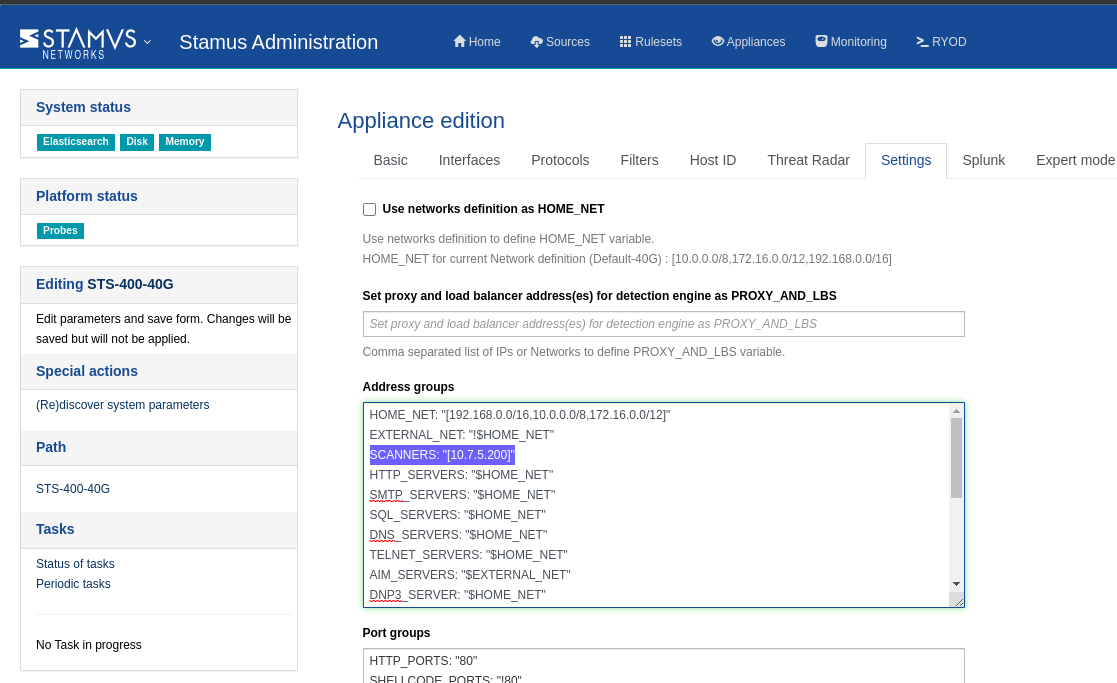Viewport: 1117px width, 683px height.
Task: Click the TELNET_SERVERS line in Address groups
Action: (468, 554)
